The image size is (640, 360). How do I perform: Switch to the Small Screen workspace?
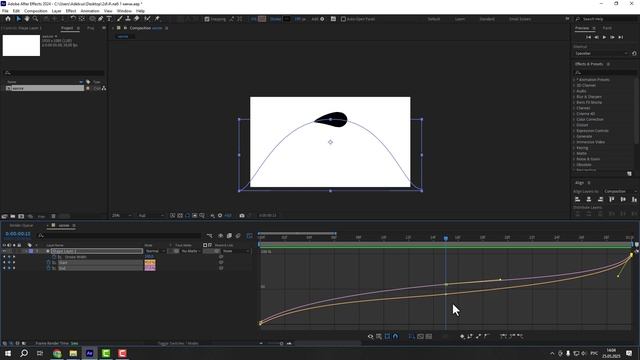520,19
